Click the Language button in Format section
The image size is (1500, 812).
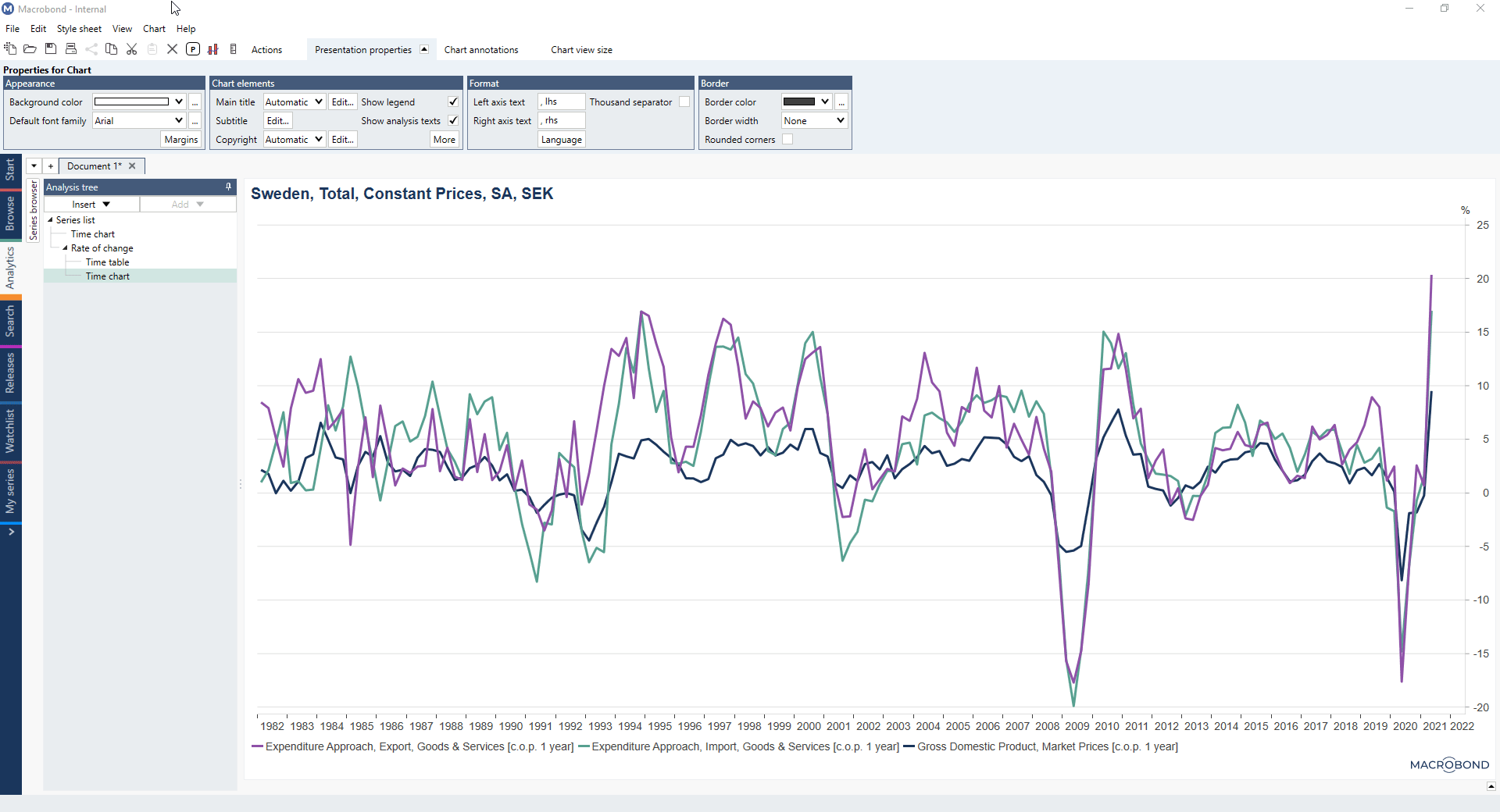click(560, 139)
